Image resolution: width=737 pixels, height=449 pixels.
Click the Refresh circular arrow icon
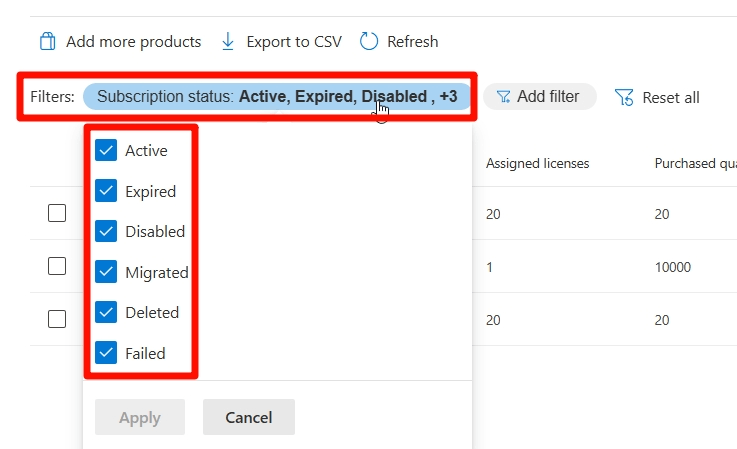pyautogui.click(x=369, y=42)
